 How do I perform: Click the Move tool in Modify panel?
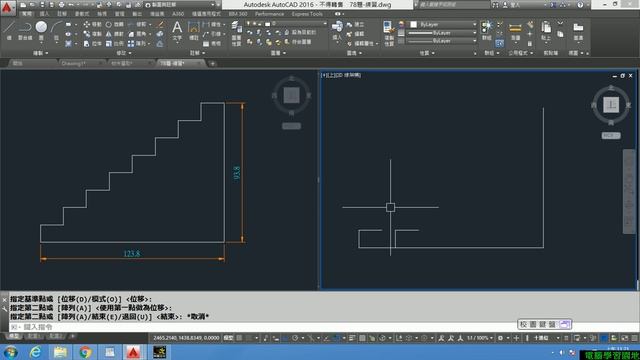(x=93, y=25)
